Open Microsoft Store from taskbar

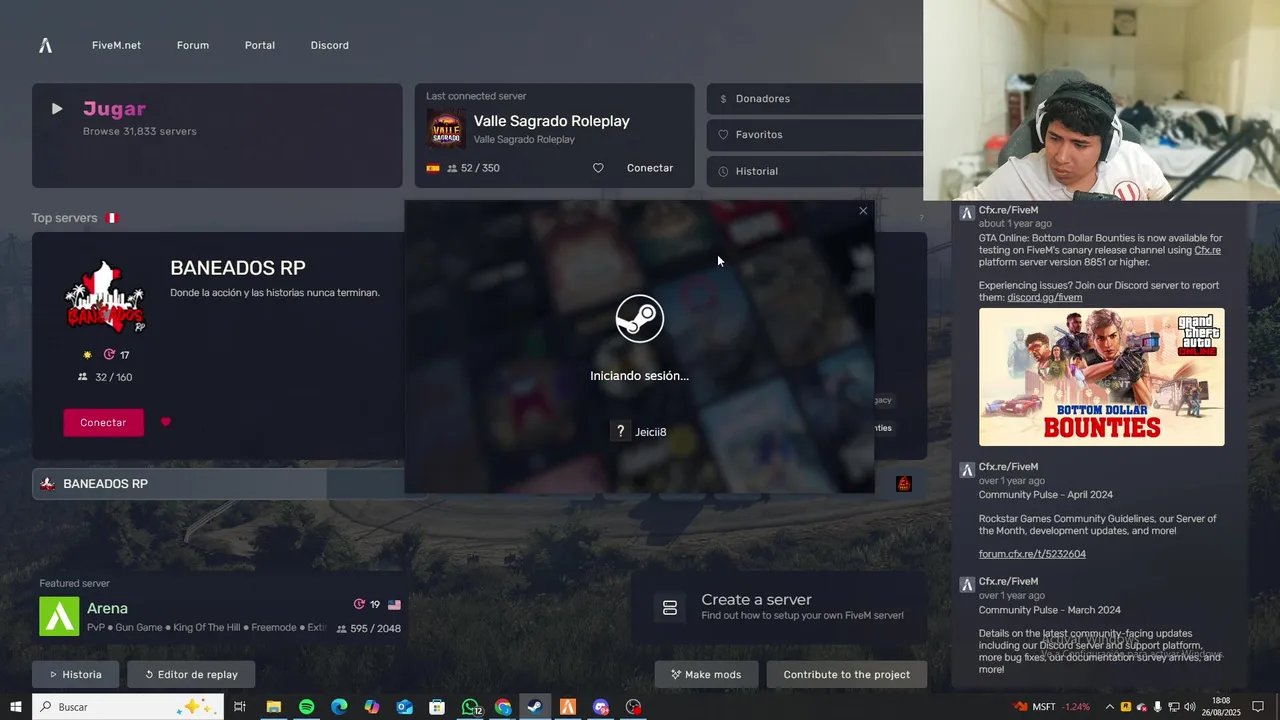click(x=437, y=707)
